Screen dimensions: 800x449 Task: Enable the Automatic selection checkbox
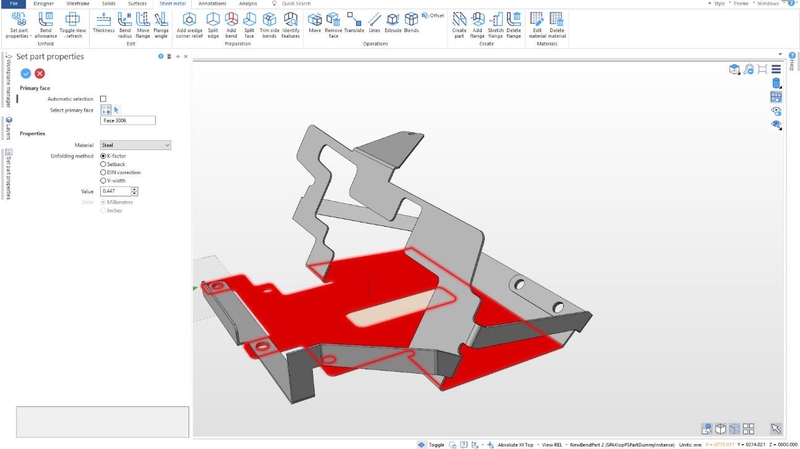[x=103, y=99]
